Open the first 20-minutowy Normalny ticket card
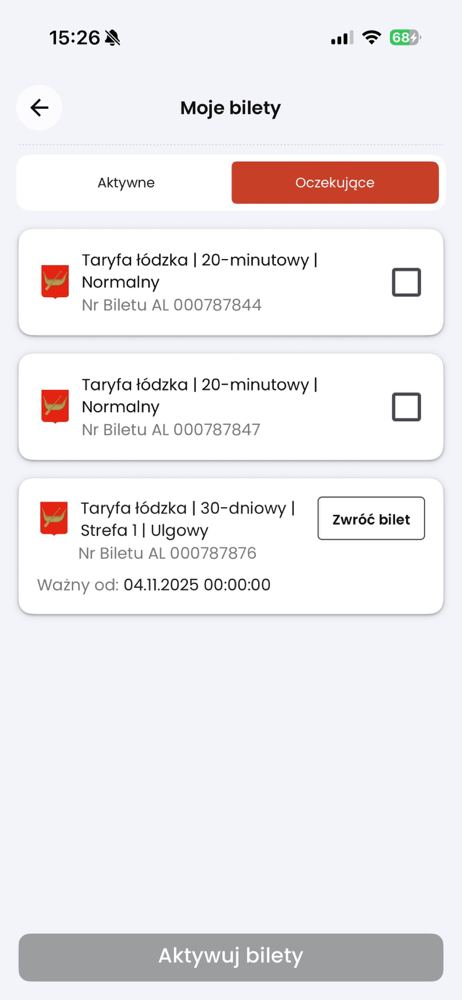462x1000 pixels. coord(231,282)
